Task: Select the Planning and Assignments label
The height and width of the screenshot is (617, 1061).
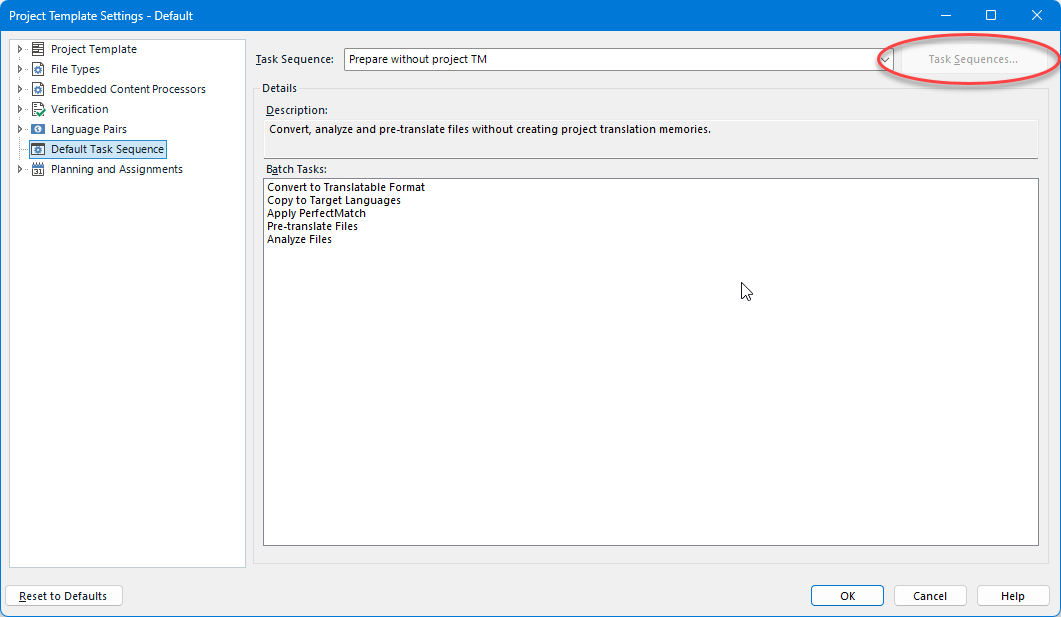Action: (x=116, y=169)
